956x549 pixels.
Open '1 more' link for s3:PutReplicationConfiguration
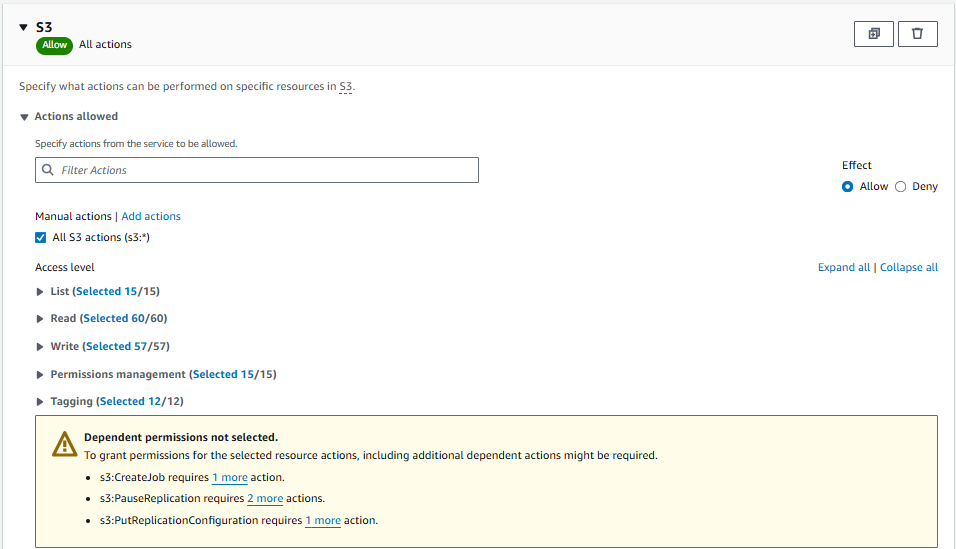click(323, 520)
